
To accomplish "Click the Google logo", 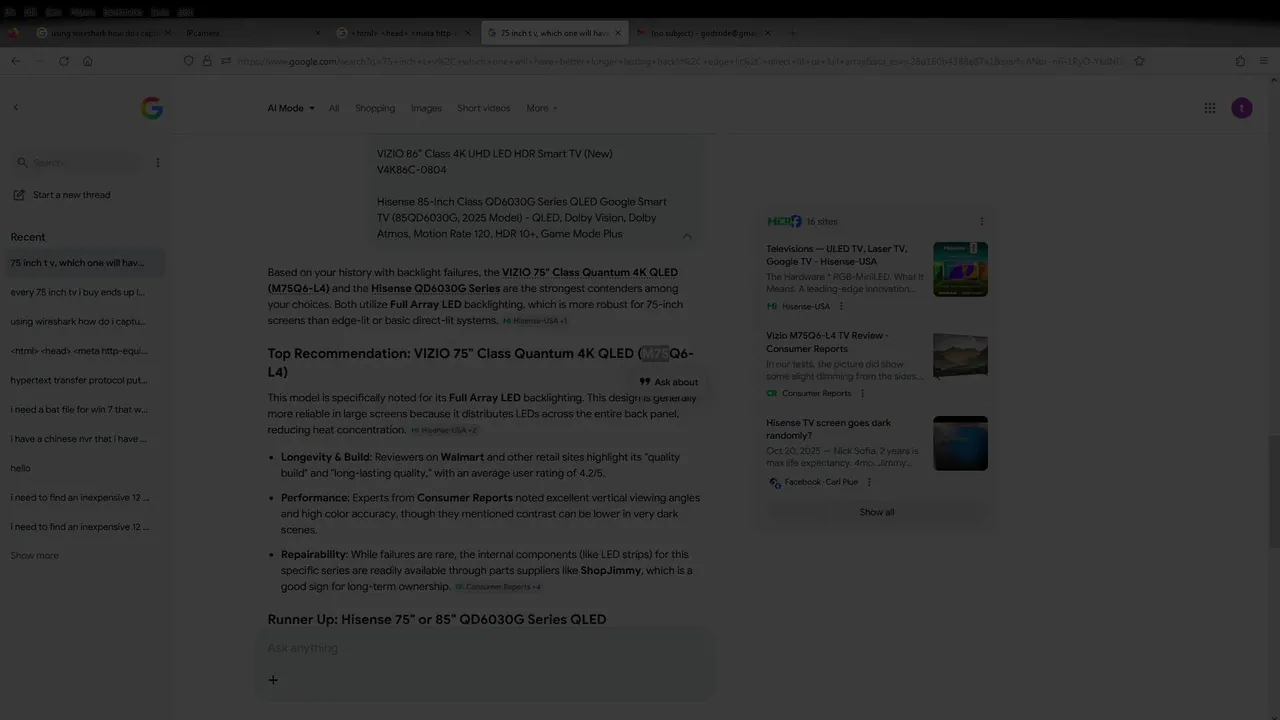I will (152, 108).
